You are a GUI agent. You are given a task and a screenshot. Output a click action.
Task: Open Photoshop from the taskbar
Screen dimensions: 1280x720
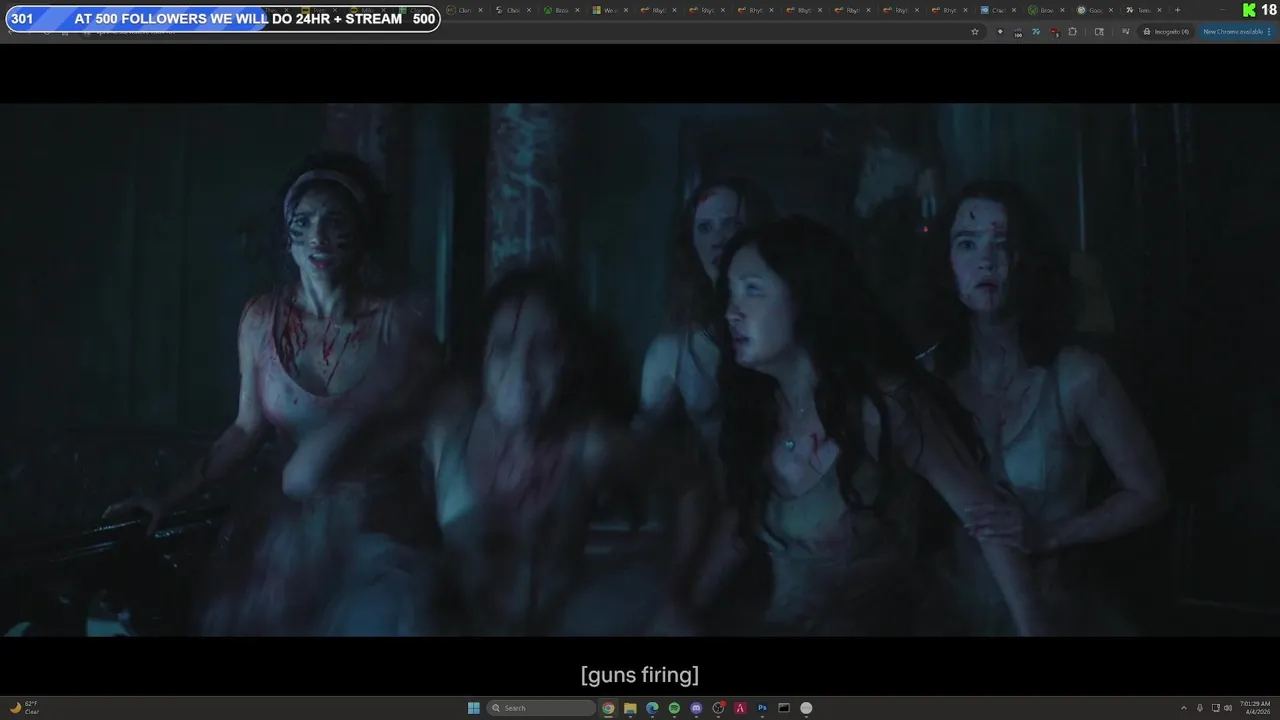tap(762, 708)
